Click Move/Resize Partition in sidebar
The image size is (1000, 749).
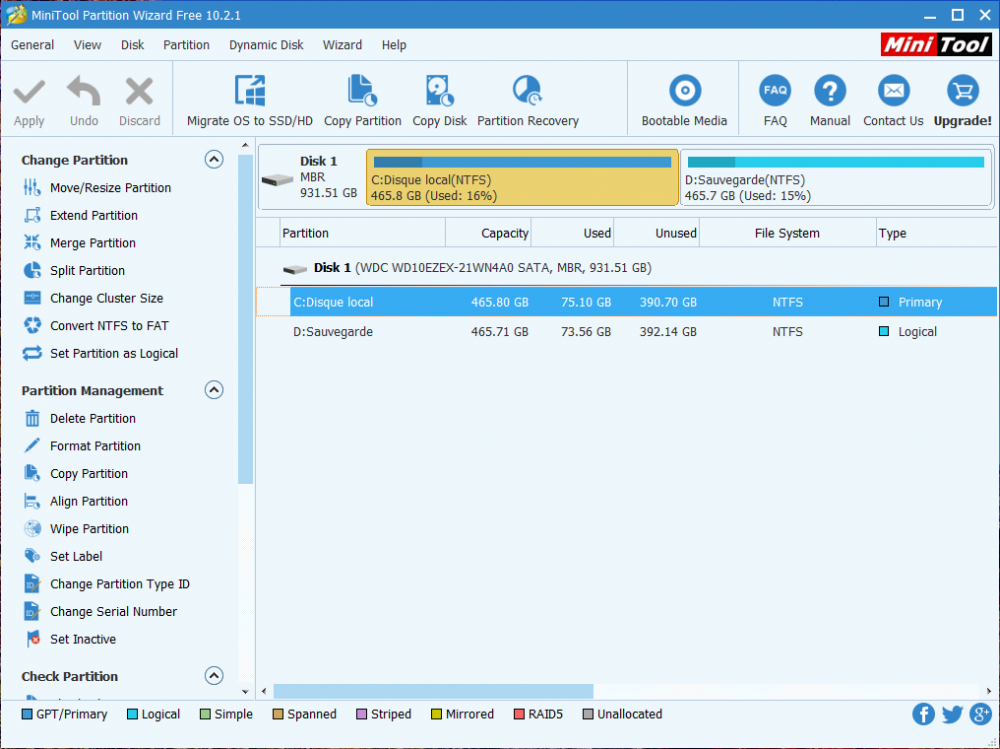click(x=110, y=188)
